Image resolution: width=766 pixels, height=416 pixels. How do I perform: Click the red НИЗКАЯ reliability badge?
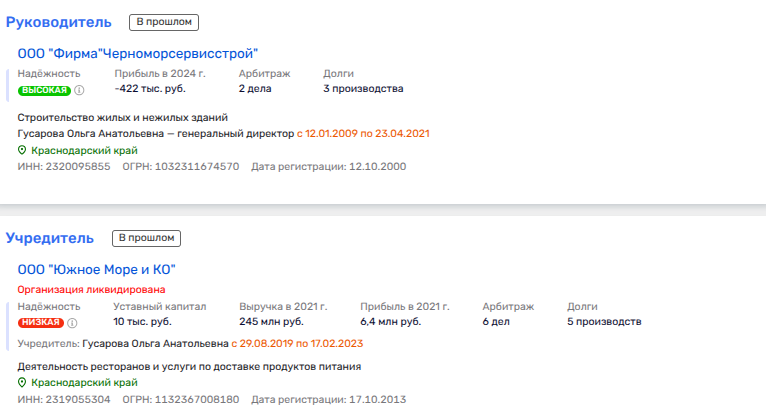pyautogui.click(x=41, y=323)
